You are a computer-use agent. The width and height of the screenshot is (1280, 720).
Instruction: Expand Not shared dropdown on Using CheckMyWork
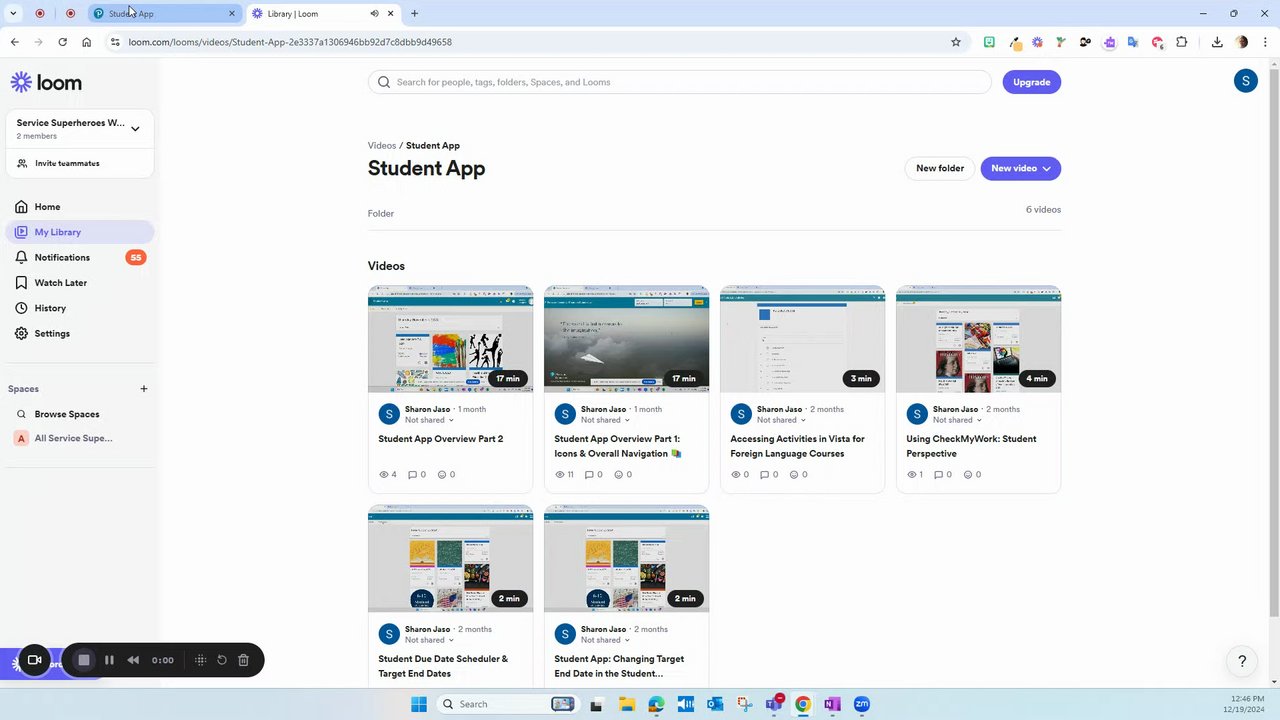957,420
